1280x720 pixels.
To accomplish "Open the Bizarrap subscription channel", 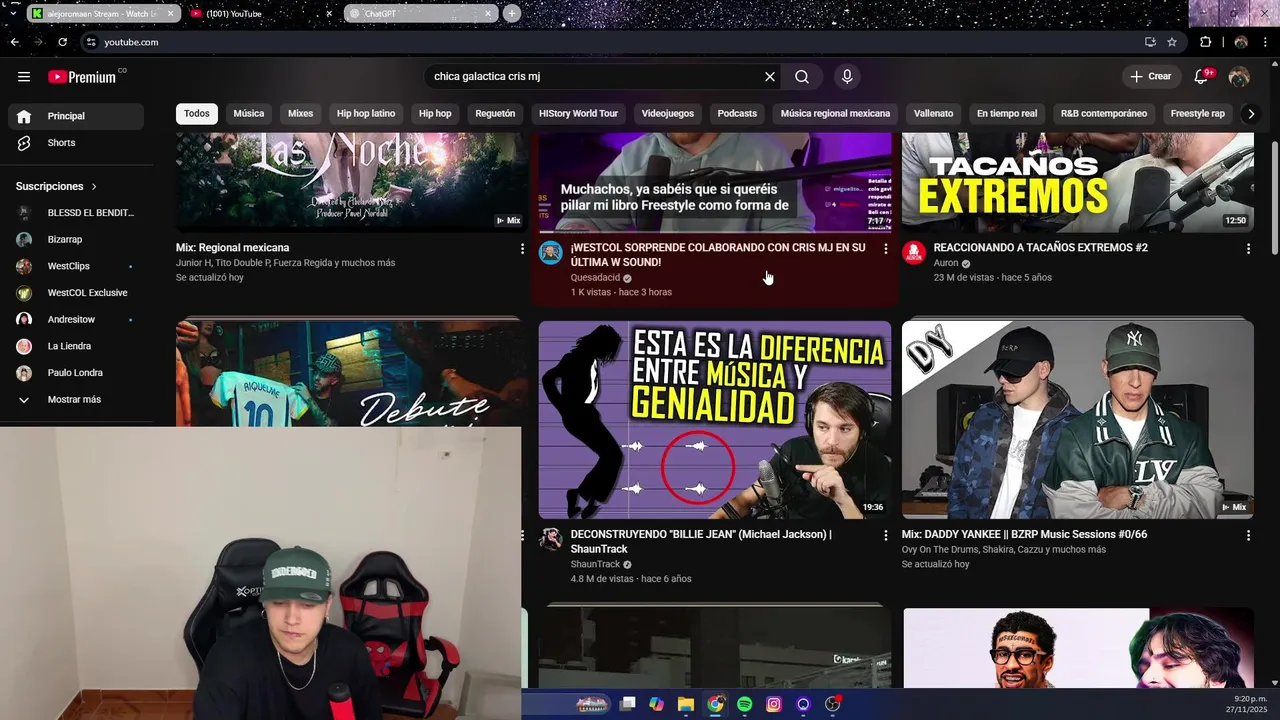I will pos(76,240).
